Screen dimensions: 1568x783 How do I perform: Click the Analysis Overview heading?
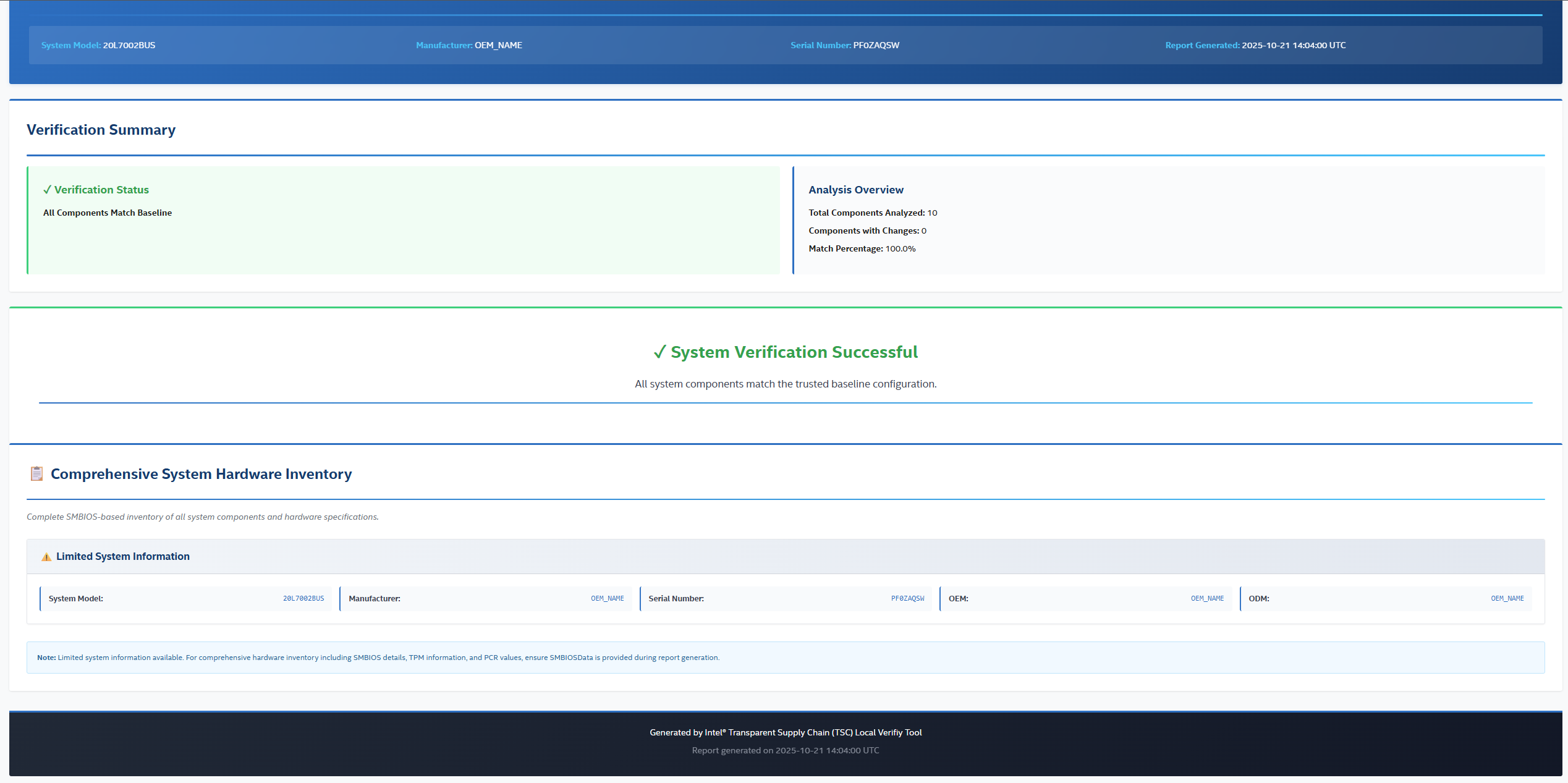pos(855,190)
